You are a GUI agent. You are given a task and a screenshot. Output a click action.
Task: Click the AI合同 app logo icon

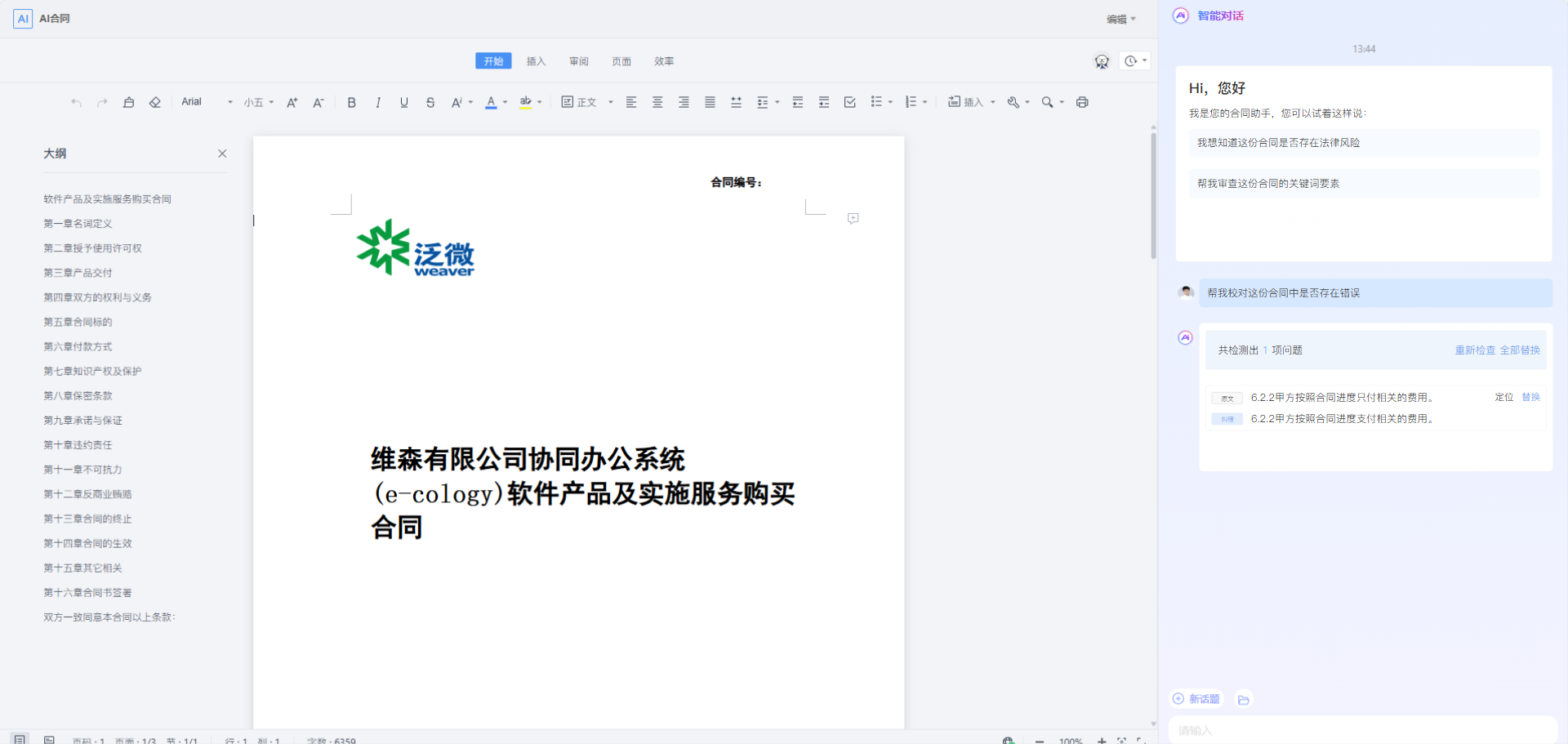click(23, 19)
